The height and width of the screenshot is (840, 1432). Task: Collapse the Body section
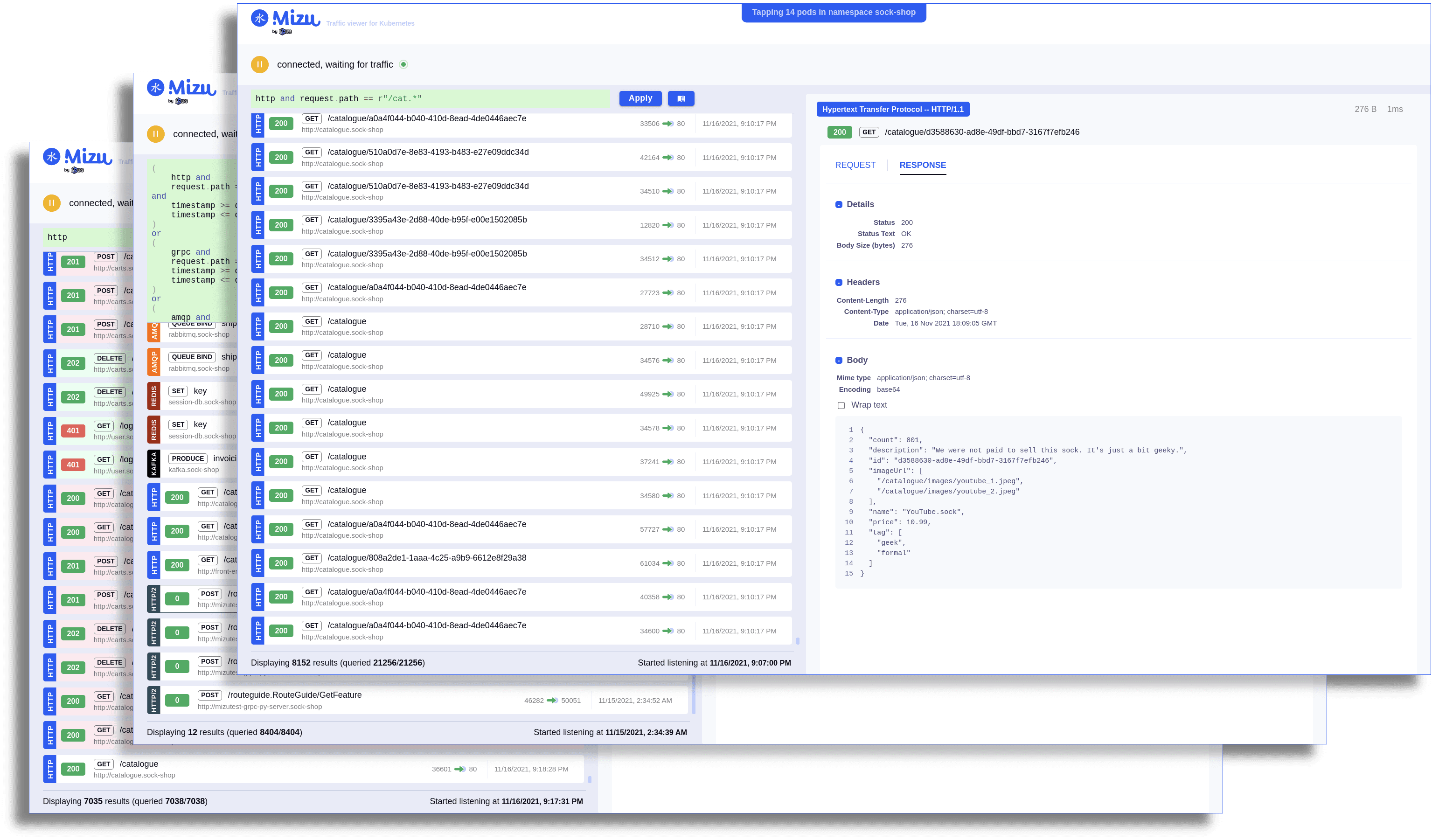click(839, 361)
